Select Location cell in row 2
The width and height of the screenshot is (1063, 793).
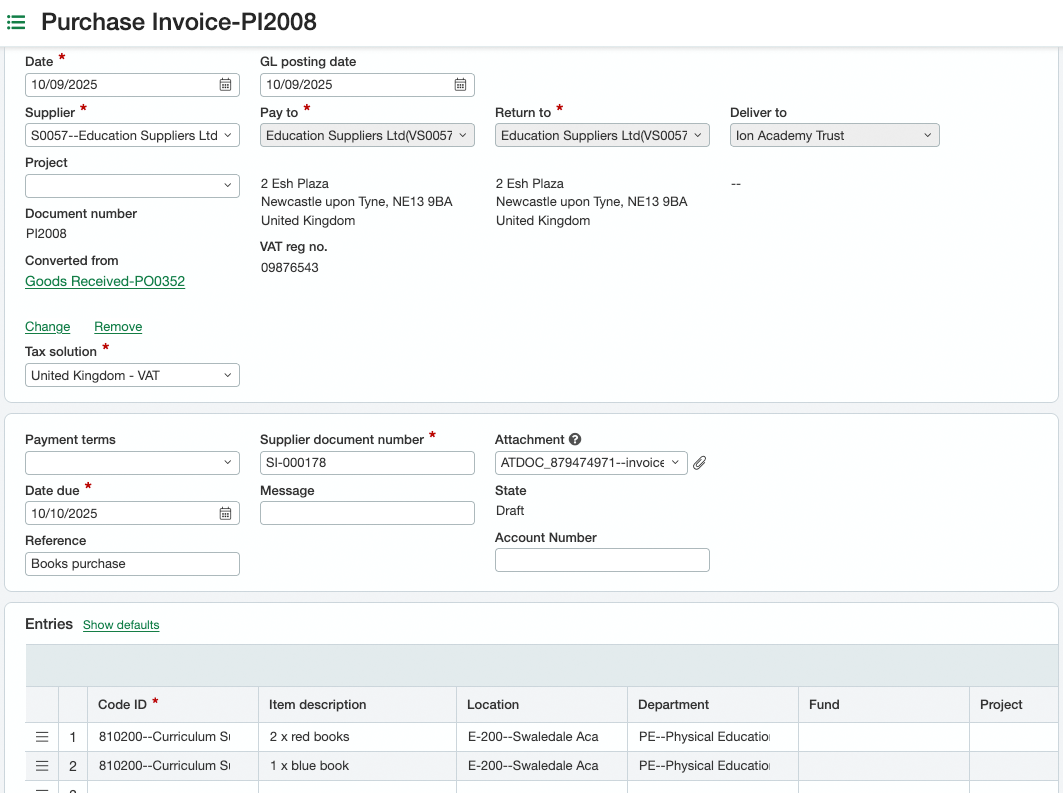click(x=542, y=766)
